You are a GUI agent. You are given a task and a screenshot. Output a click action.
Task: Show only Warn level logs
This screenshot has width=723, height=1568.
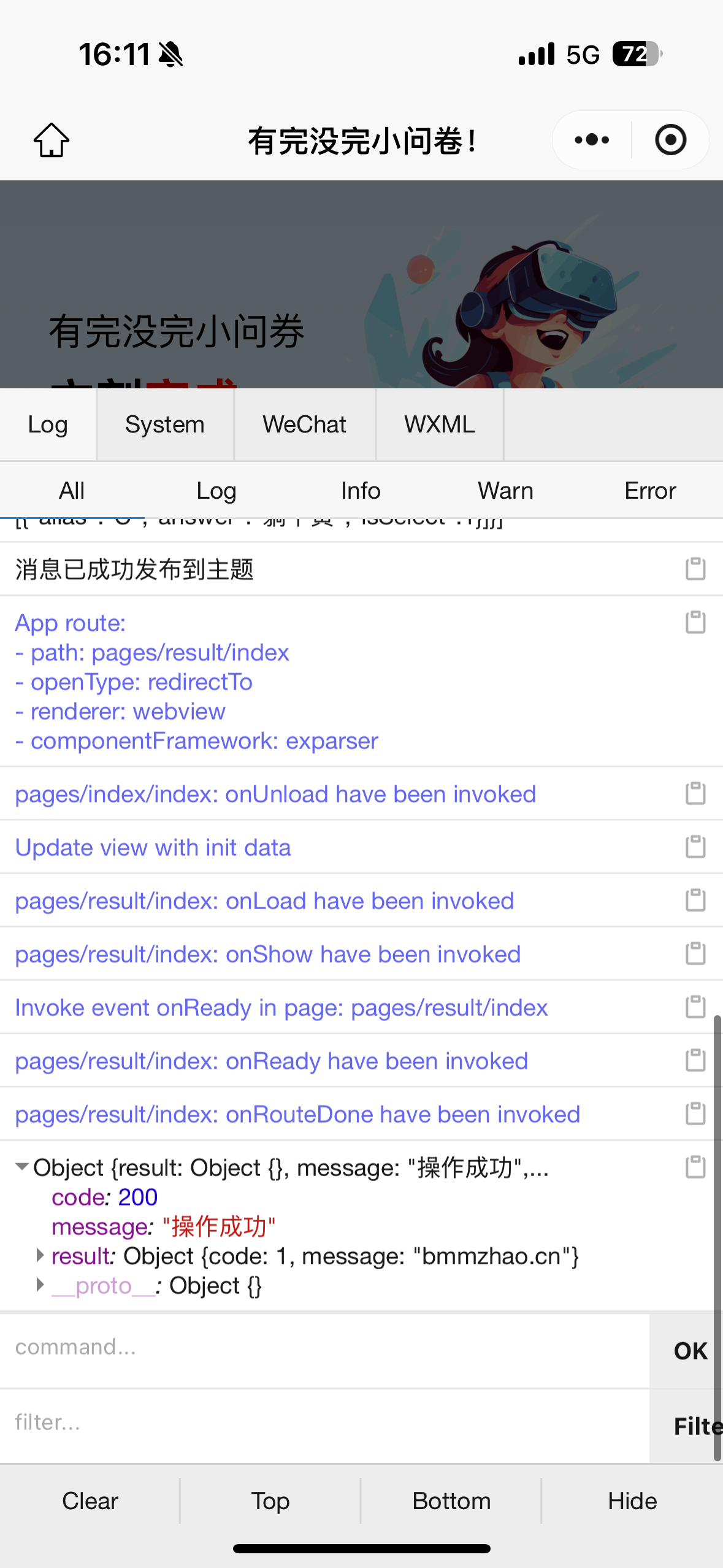pos(506,491)
